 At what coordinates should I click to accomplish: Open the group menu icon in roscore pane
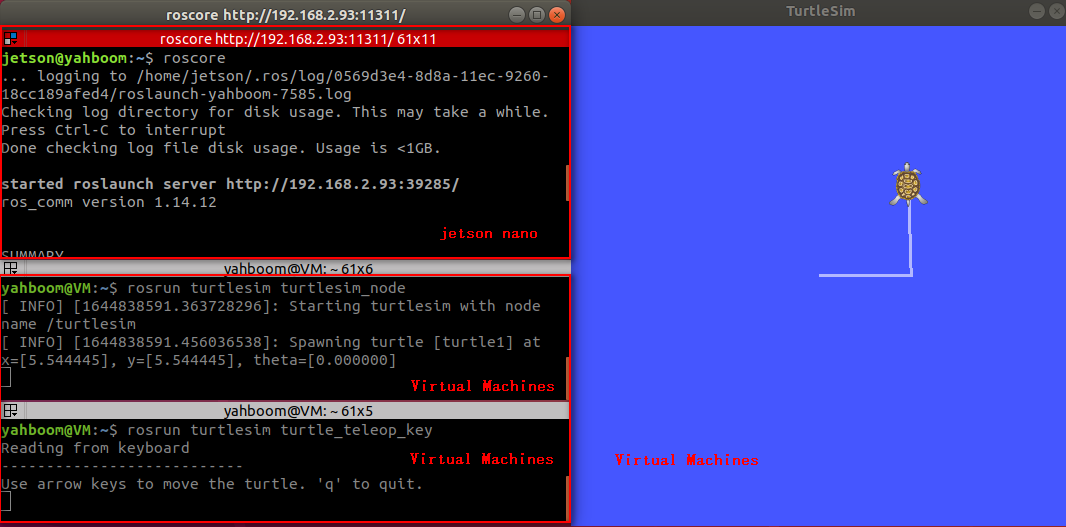tap(10, 38)
